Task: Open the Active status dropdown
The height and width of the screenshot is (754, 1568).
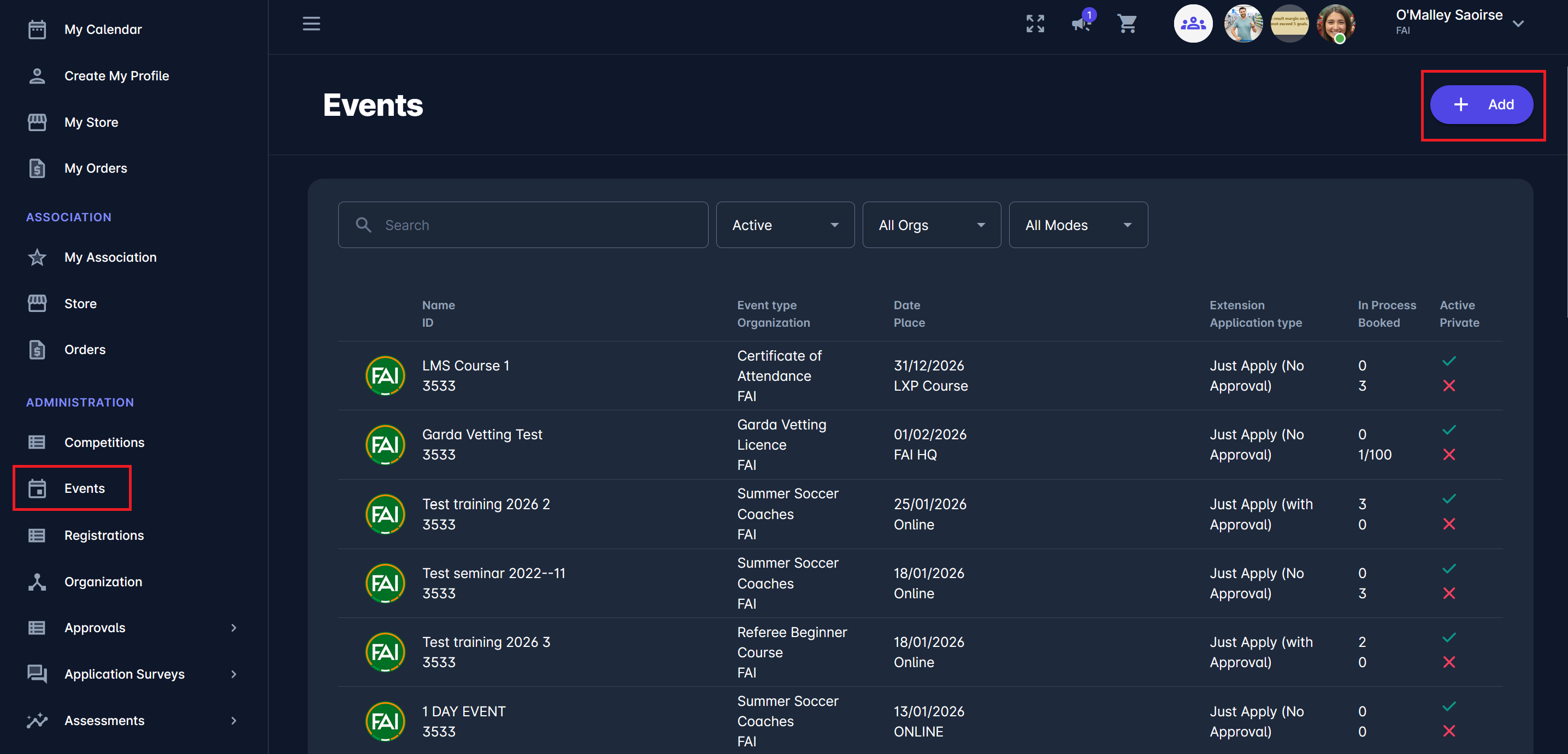Action: (x=785, y=225)
